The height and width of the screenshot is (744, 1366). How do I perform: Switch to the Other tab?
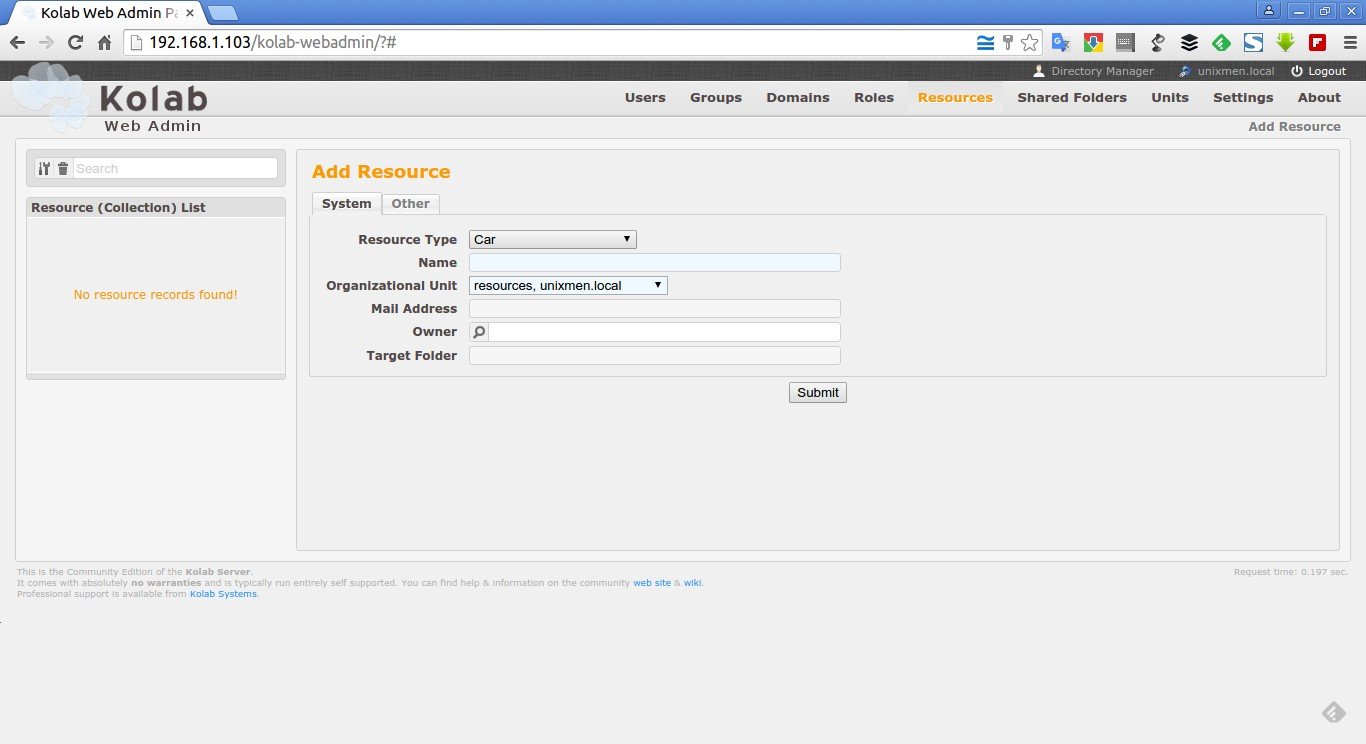410,203
